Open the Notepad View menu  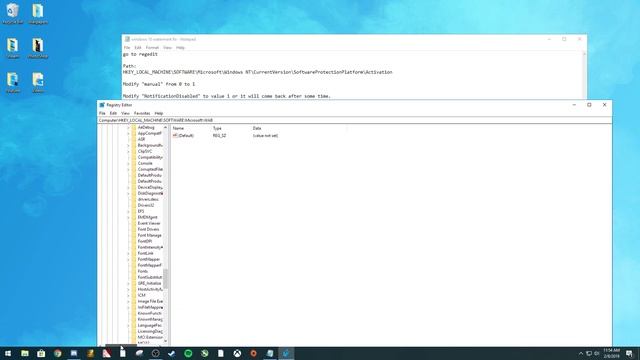[167, 48]
